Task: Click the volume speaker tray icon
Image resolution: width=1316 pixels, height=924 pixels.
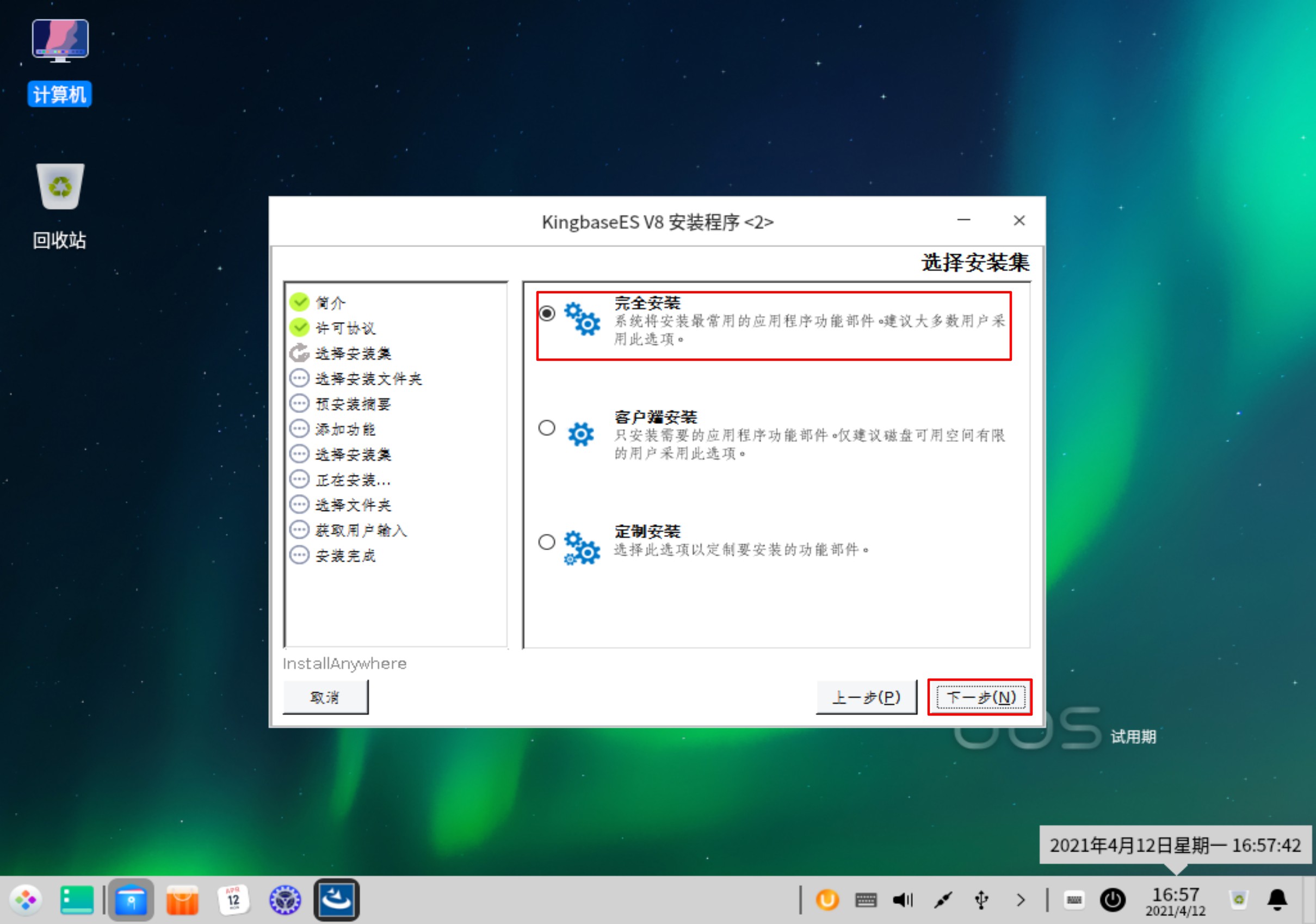Action: pyautogui.click(x=903, y=900)
